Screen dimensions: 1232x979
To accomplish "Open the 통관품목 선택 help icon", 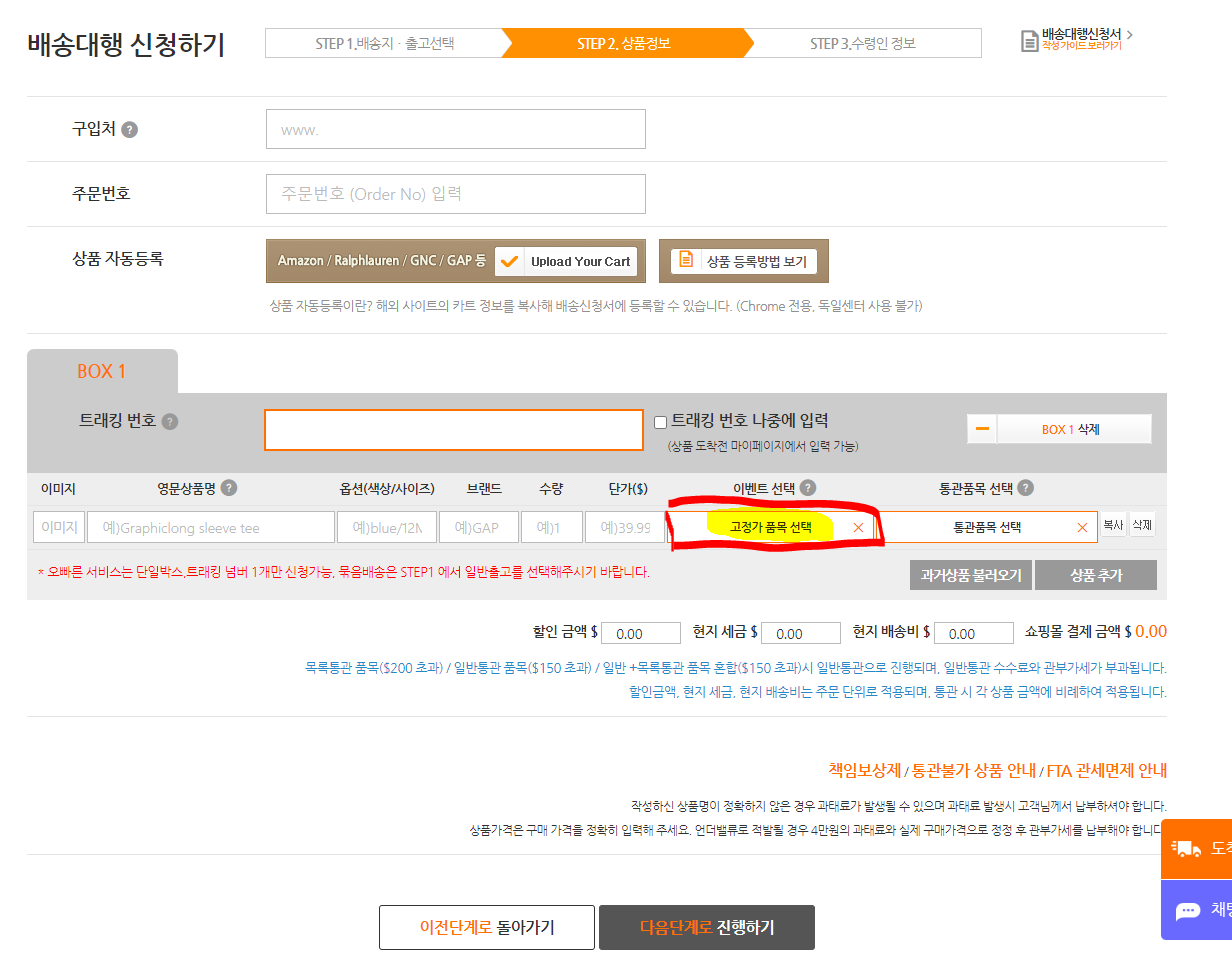I will point(1027,488).
